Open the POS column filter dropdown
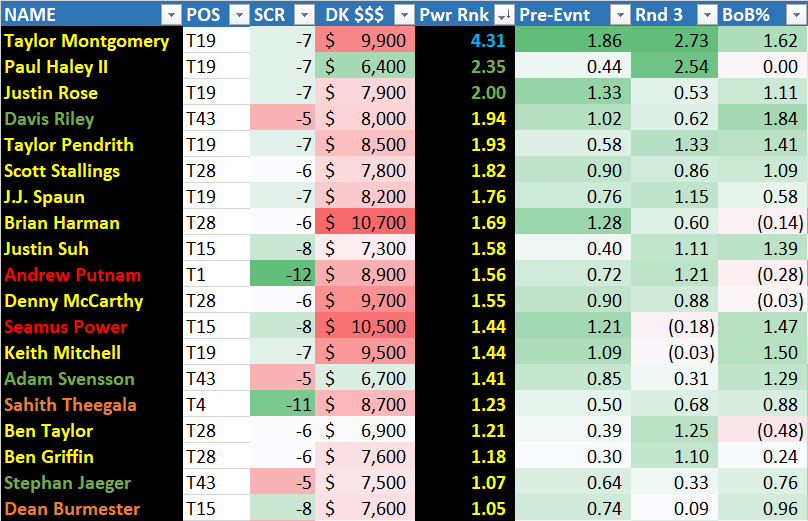Viewport: 808px width, 521px height. [239, 15]
